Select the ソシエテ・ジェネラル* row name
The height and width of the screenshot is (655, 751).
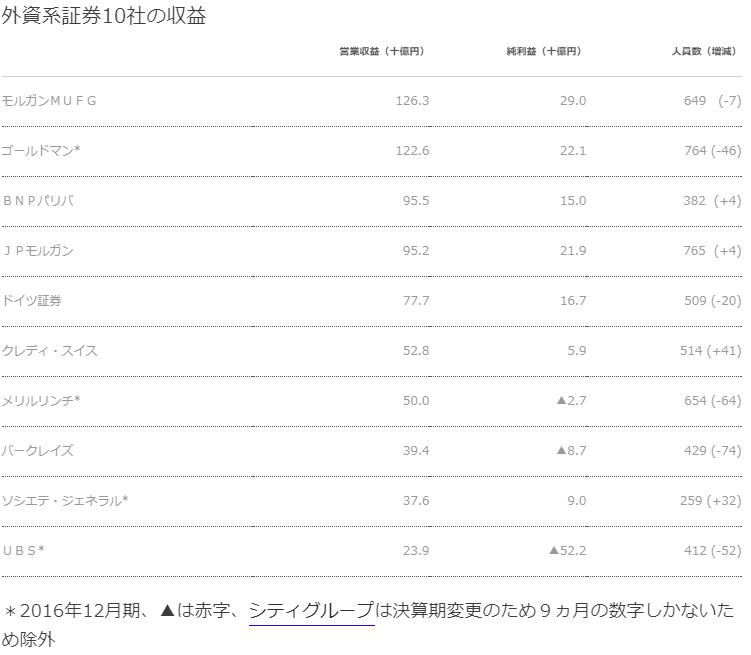(65, 501)
